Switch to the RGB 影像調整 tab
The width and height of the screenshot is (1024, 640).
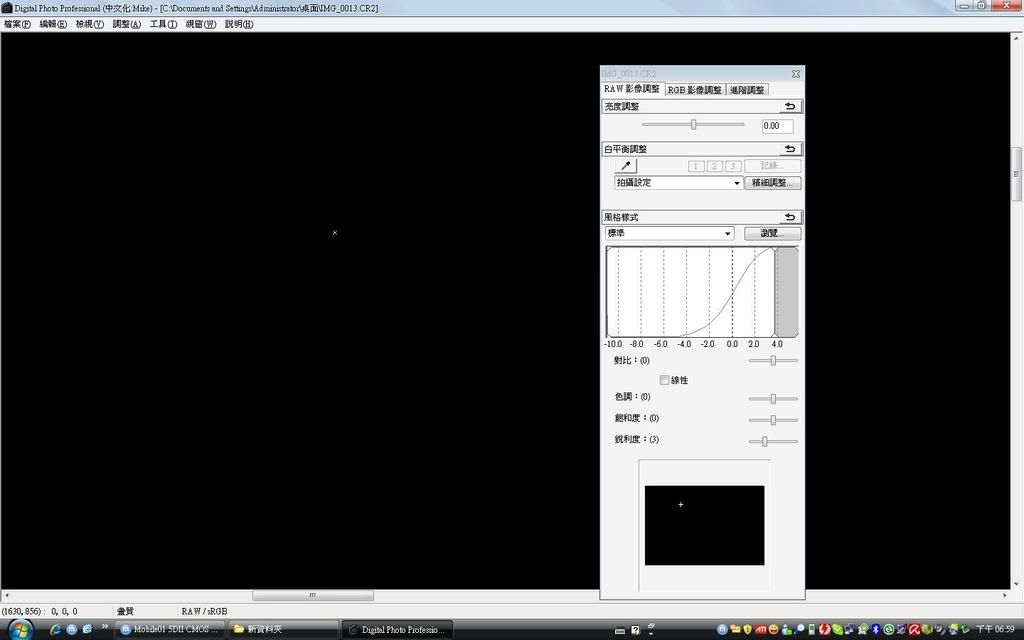[x=694, y=90]
